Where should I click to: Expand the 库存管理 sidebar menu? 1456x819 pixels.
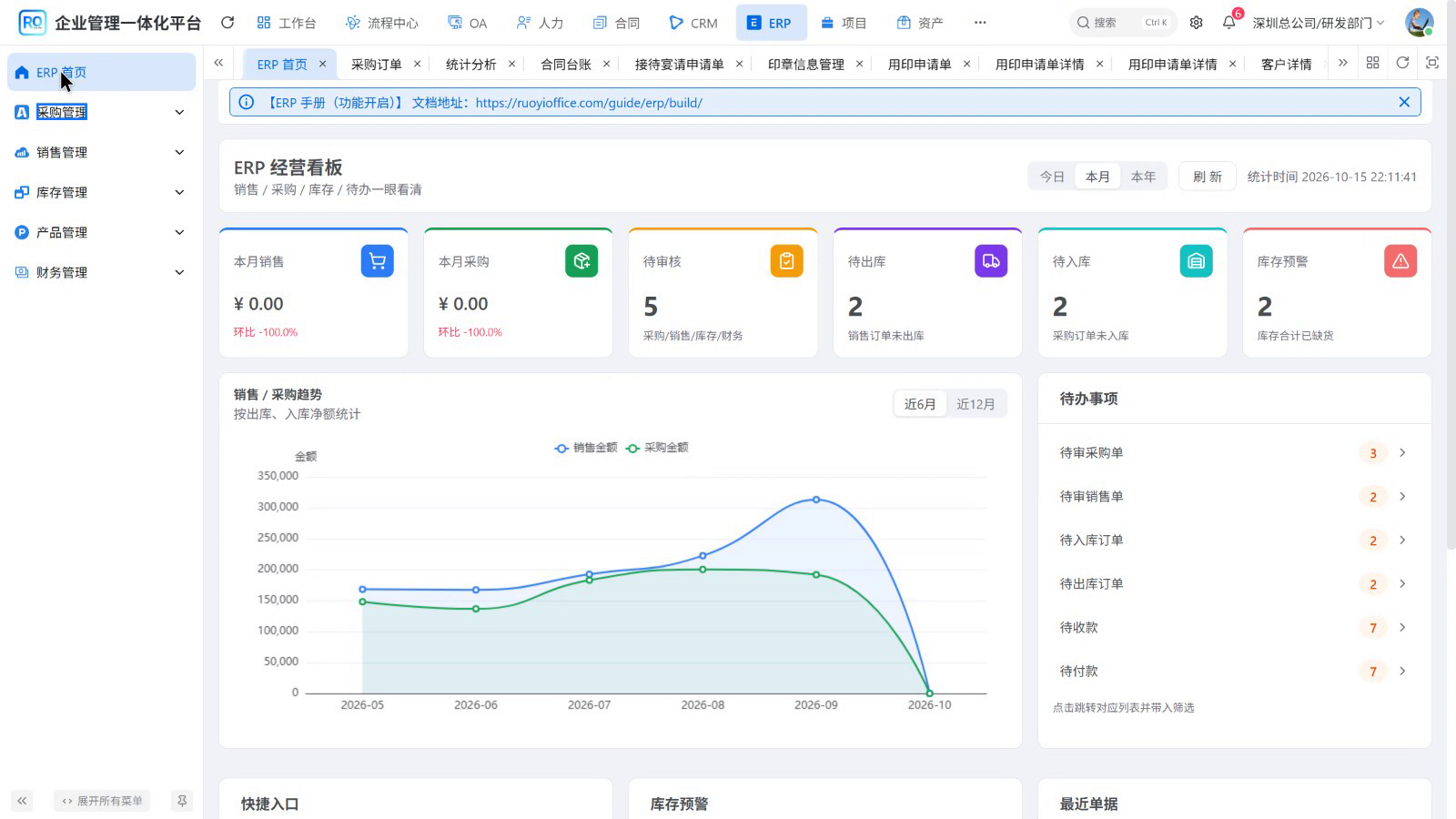[x=101, y=192]
